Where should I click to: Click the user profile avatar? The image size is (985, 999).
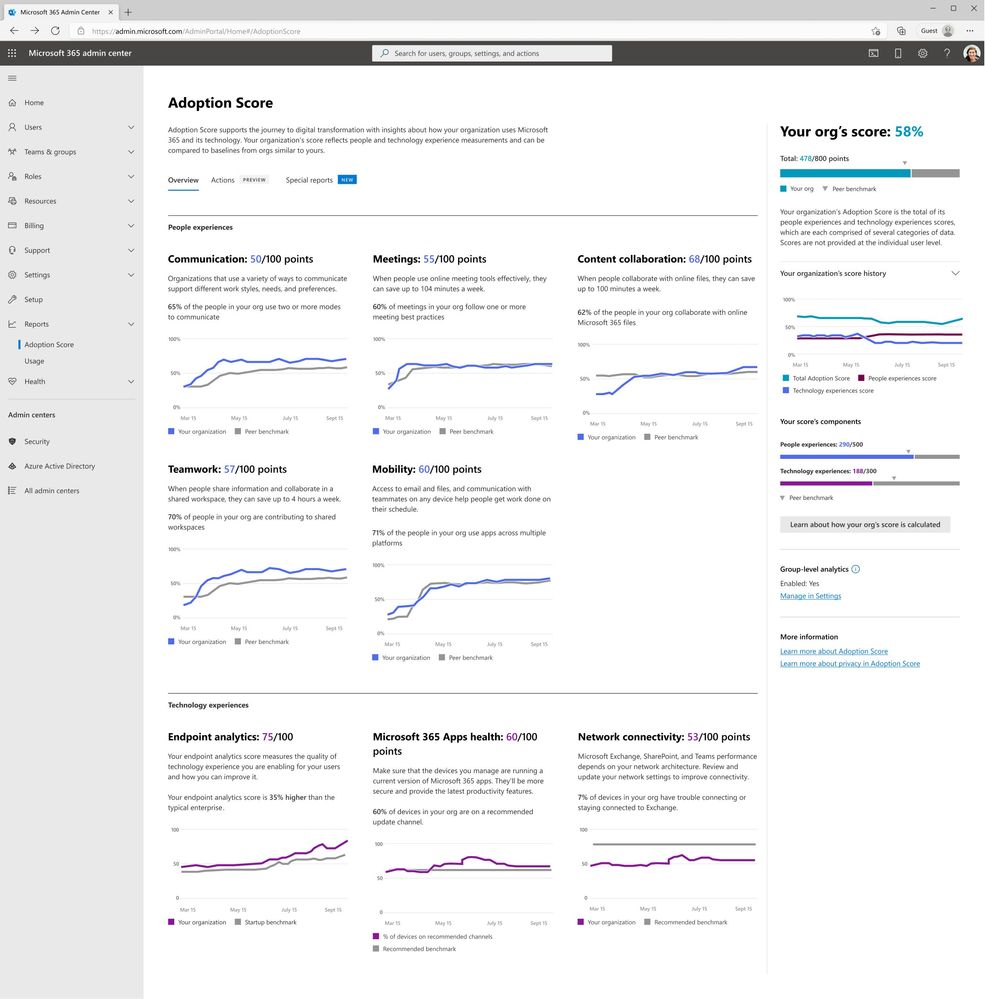(x=972, y=54)
